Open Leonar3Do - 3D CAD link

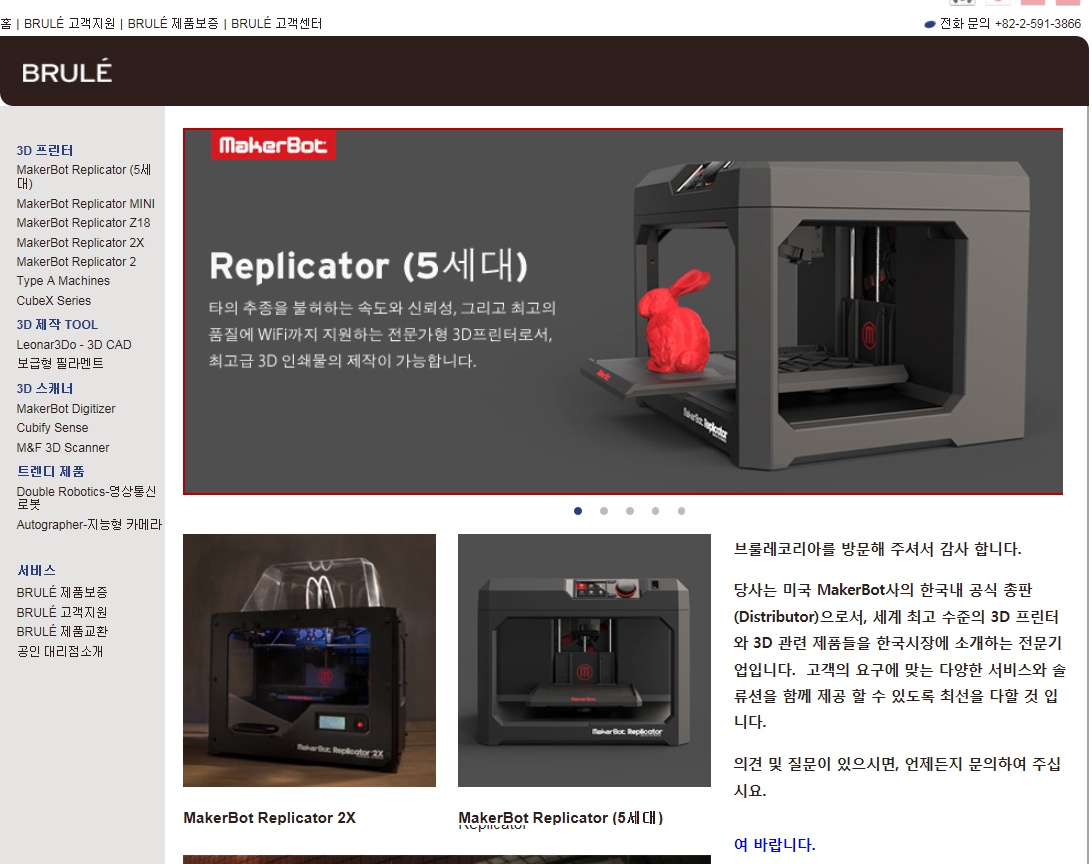coord(74,345)
